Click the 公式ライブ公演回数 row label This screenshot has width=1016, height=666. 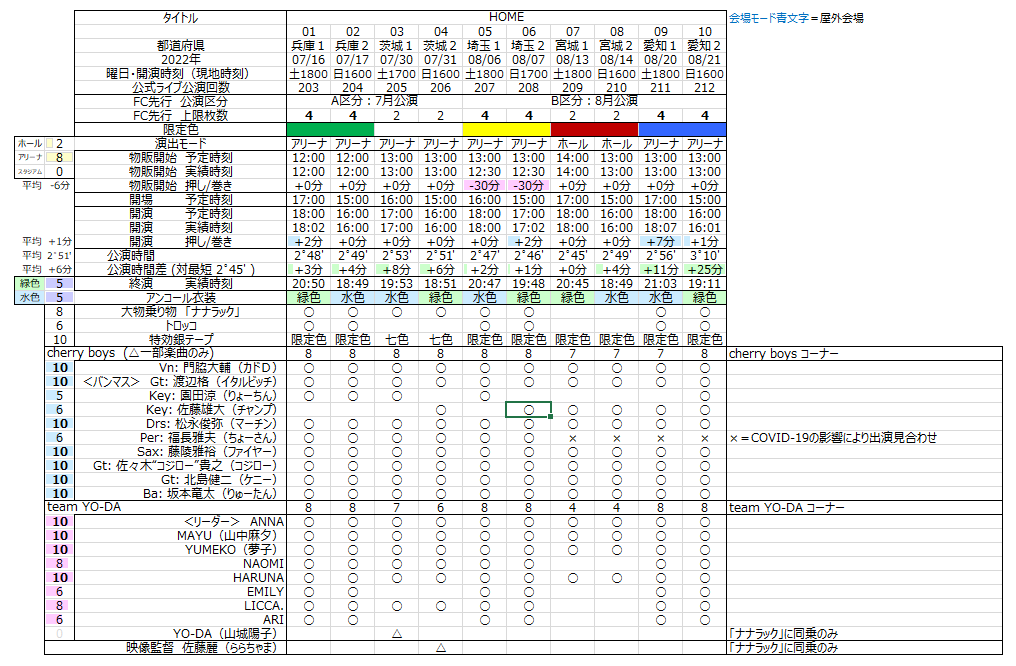pyautogui.click(x=180, y=87)
